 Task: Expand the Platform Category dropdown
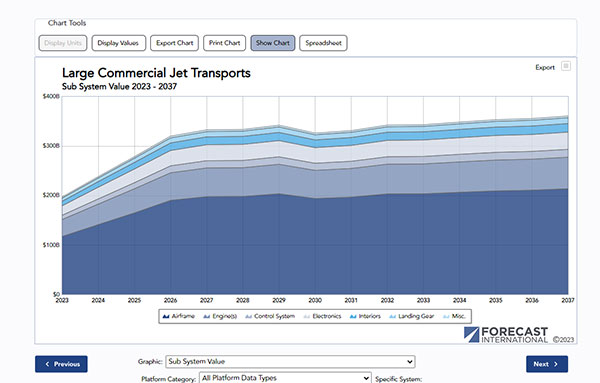[285, 378]
